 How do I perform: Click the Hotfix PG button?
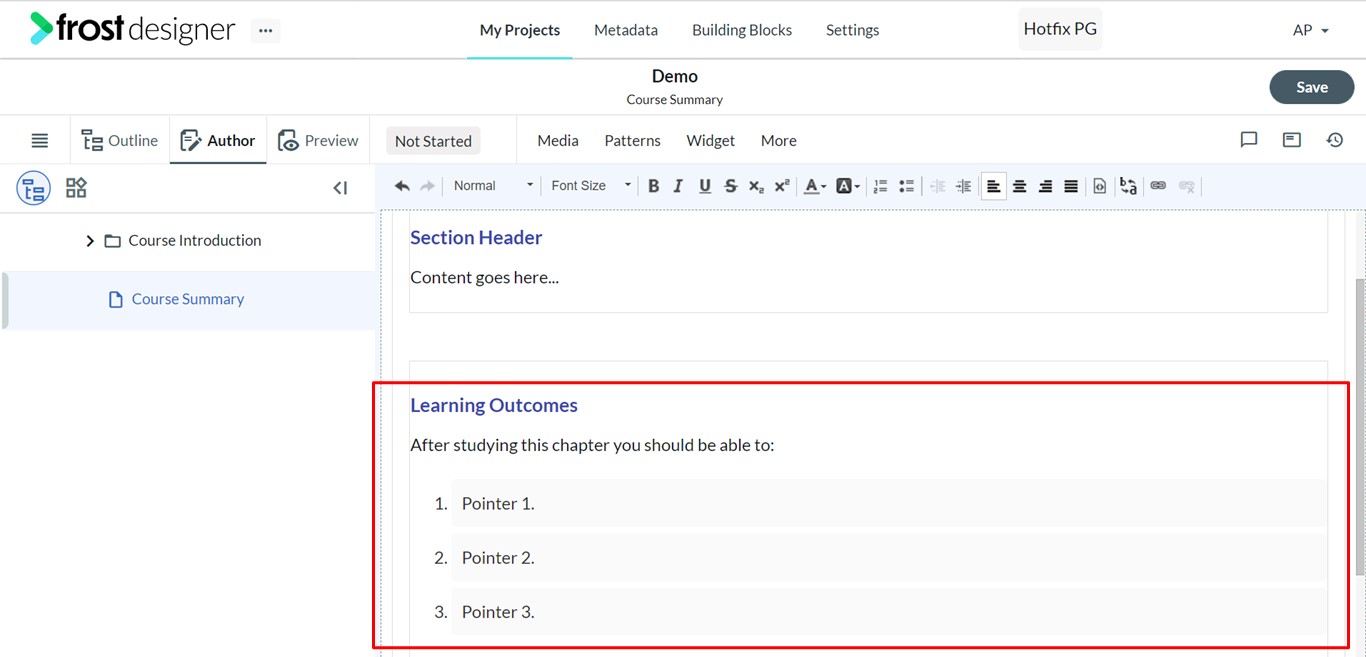point(1060,29)
